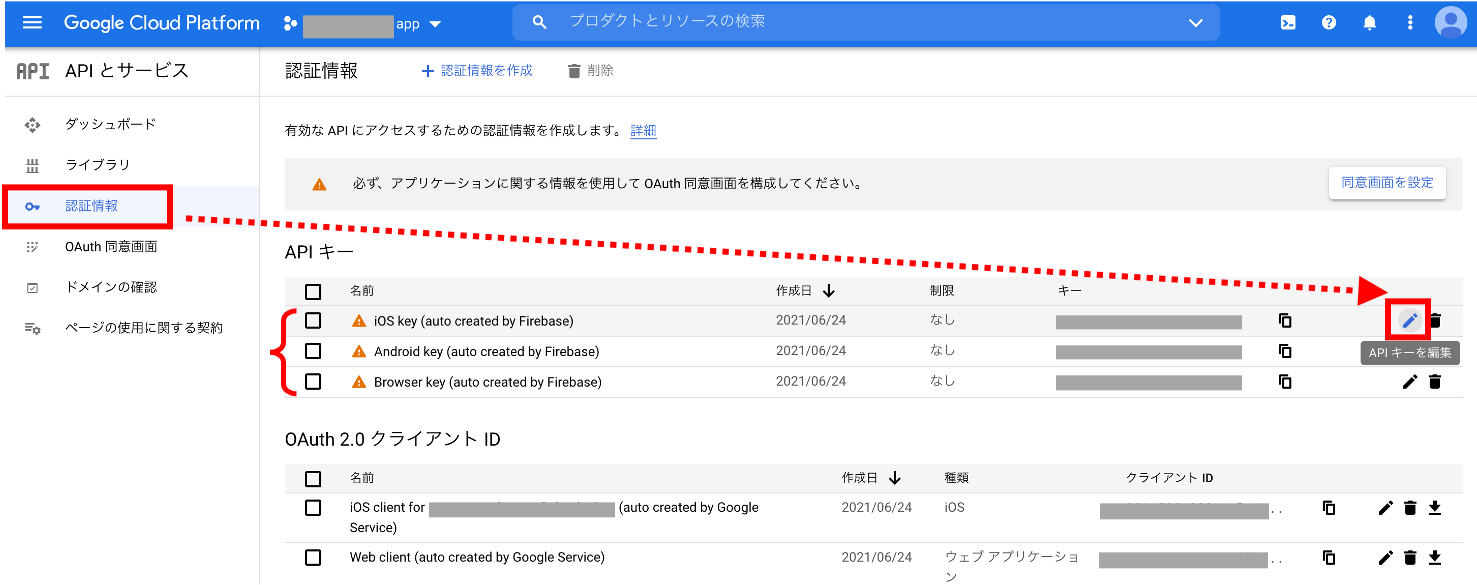Click the API キー 名前 column header
This screenshot has height=585, width=1477.
tap(362, 291)
